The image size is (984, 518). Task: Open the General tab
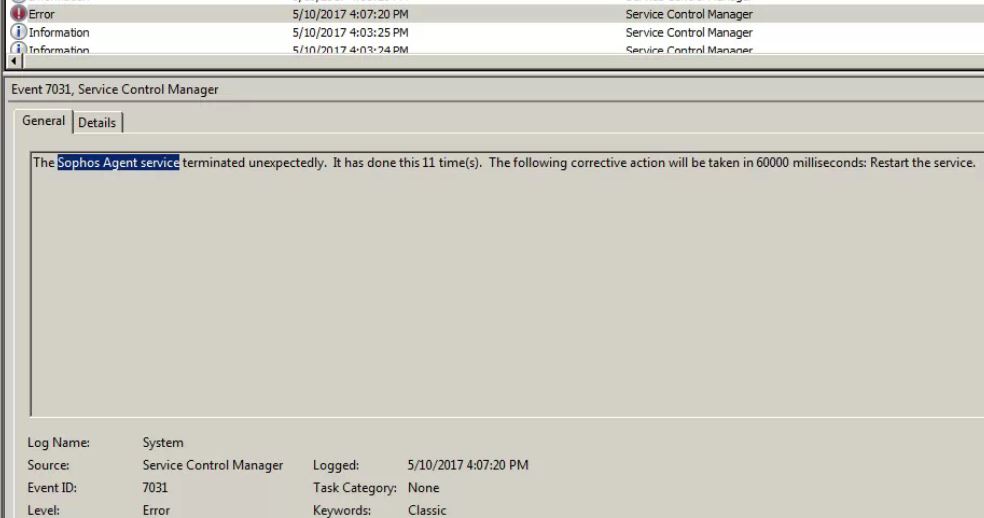(43, 121)
